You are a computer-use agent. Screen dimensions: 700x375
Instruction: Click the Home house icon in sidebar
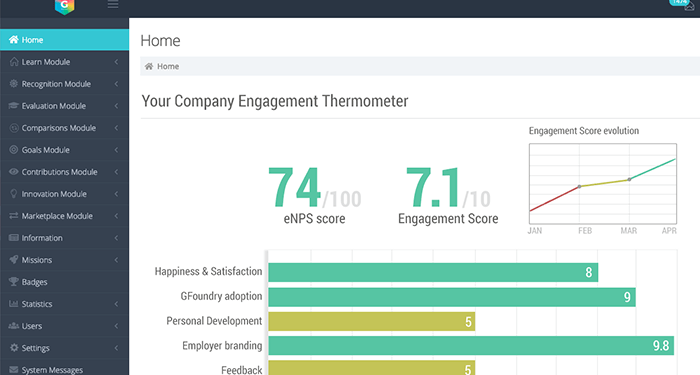coord(14,40)
